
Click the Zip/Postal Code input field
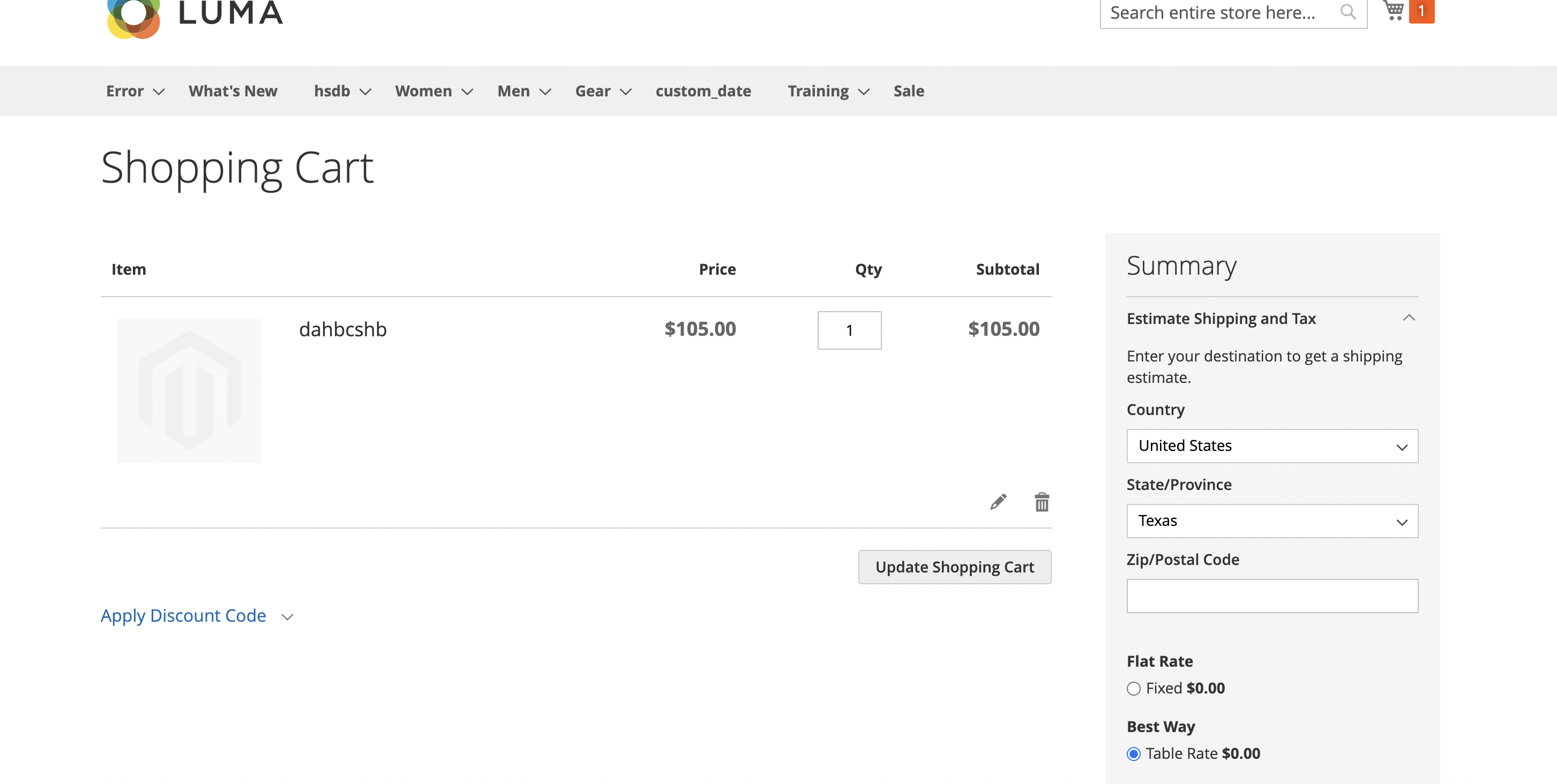(1272, 595)
